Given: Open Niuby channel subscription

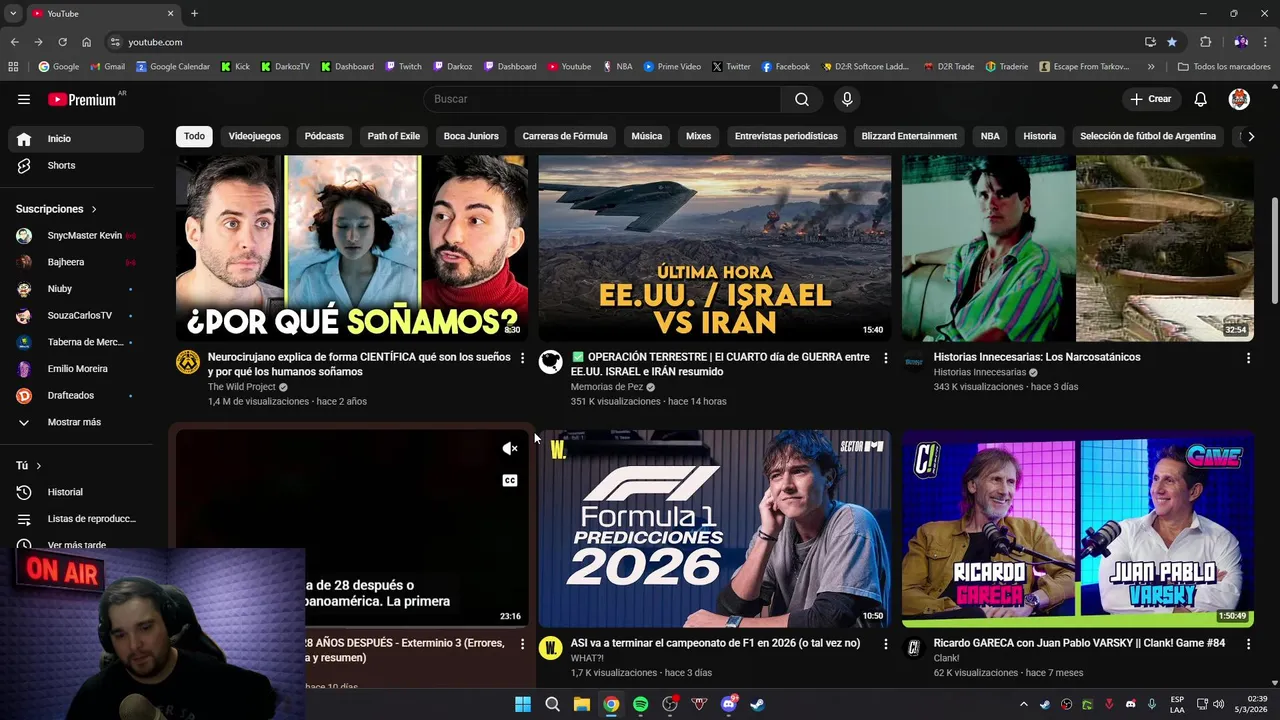Looking at the screenshot, I should 76,289.
